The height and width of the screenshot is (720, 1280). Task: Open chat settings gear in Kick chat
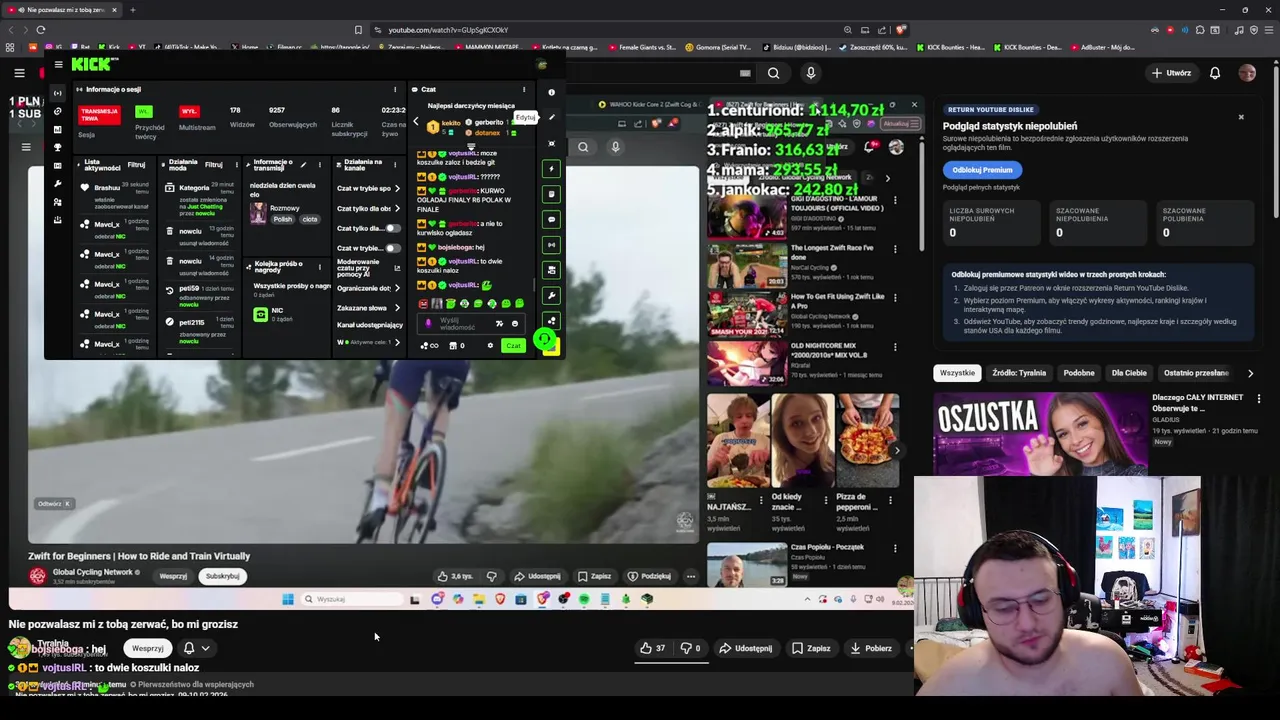tap(490, 345)
